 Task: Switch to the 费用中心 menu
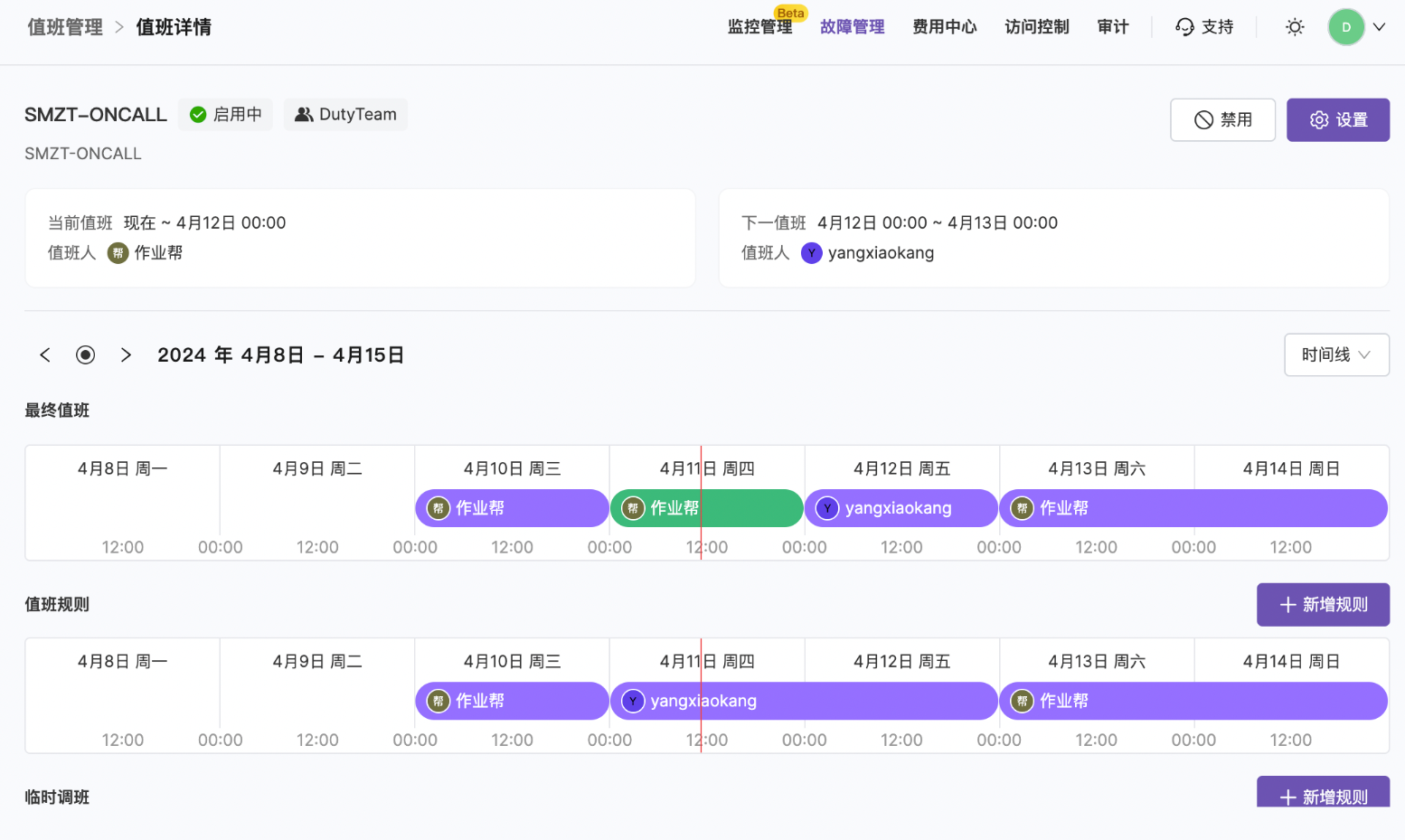944,27
